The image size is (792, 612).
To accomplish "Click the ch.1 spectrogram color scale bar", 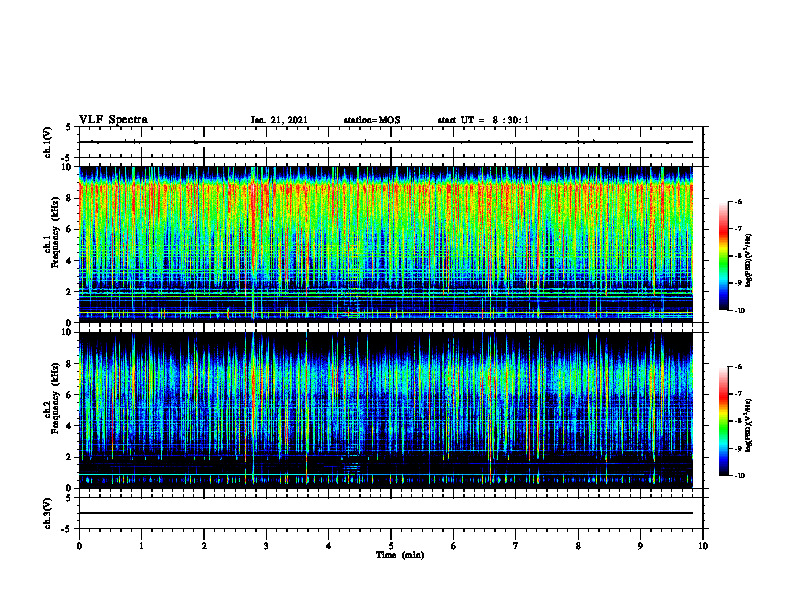I will tap(723, 256).
